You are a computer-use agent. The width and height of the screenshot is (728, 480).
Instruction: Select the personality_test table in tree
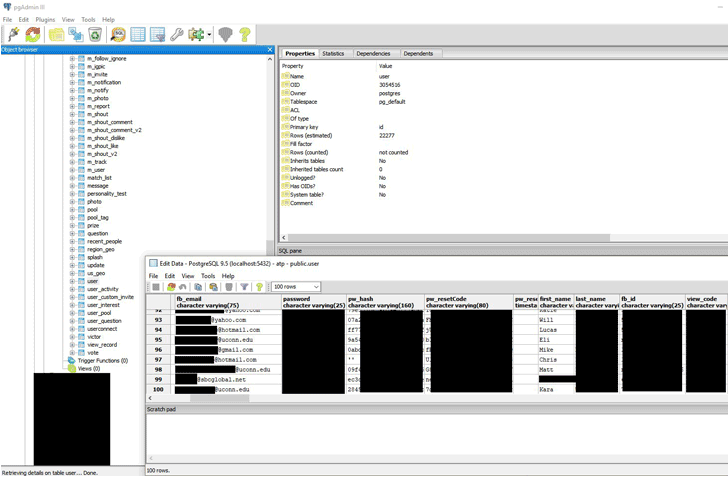coord(107,194)
